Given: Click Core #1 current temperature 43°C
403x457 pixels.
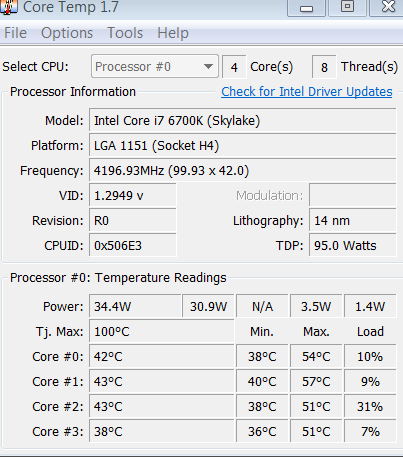Looking at the screenshot, I should click(162, 381).
